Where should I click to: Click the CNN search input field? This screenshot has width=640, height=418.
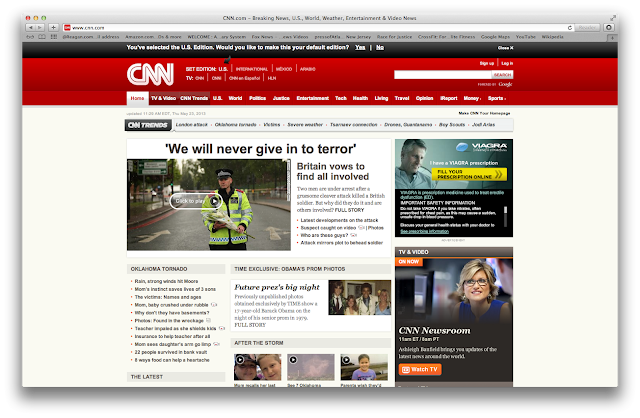click(x=442, y=75)
